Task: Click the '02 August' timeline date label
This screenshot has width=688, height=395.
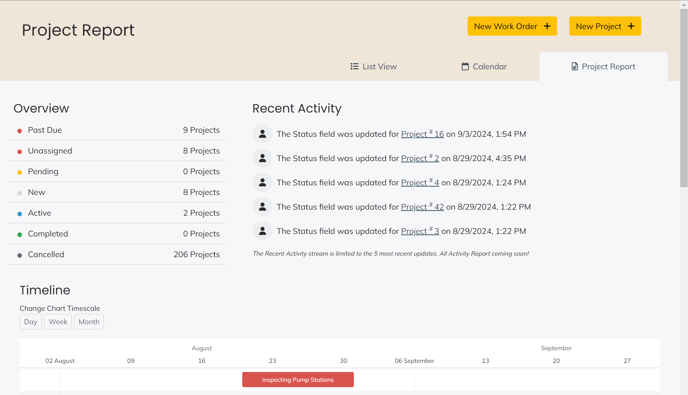Action: point(60,361)
